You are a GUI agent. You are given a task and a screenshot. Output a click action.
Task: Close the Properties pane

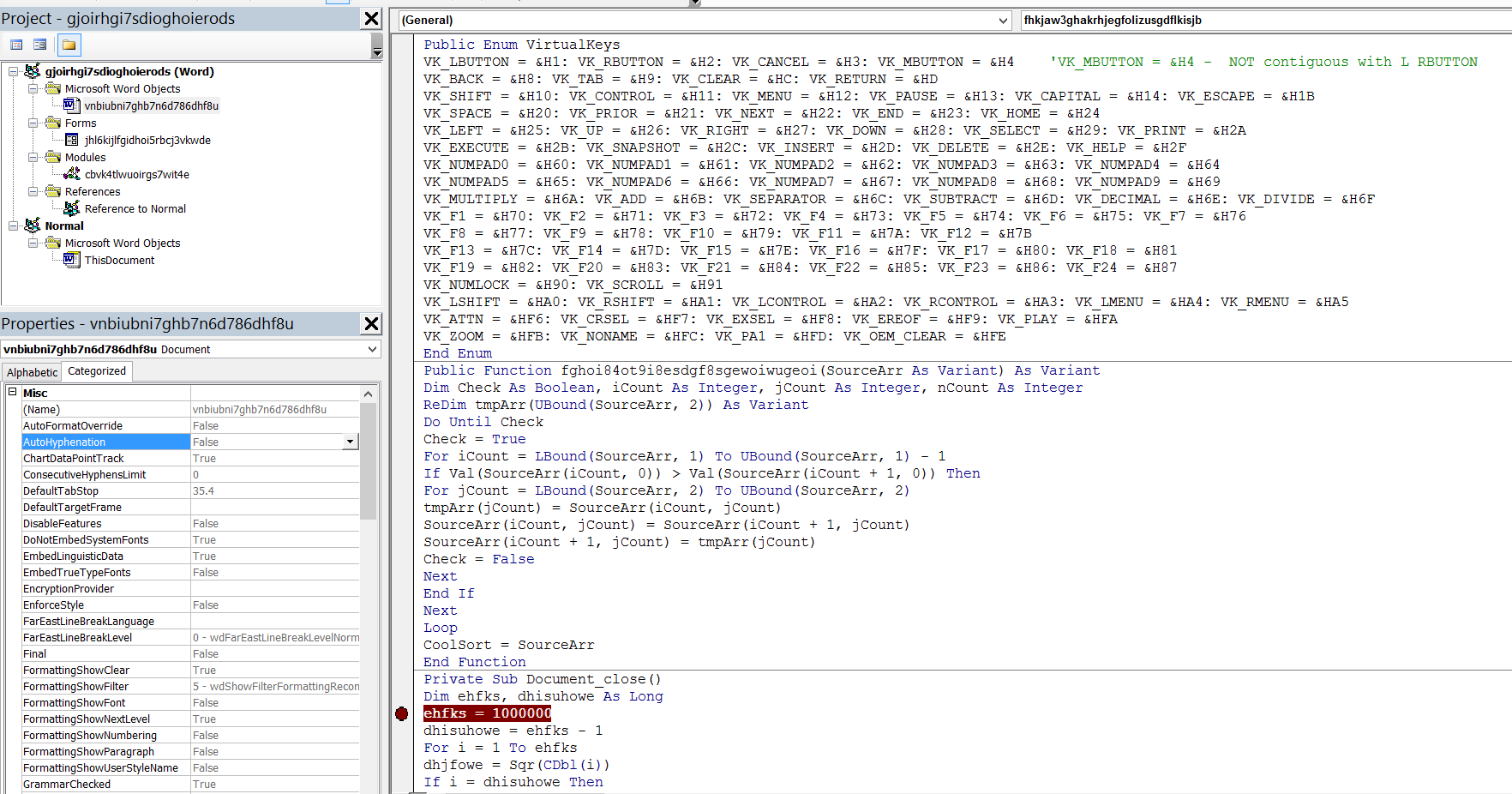371,323
